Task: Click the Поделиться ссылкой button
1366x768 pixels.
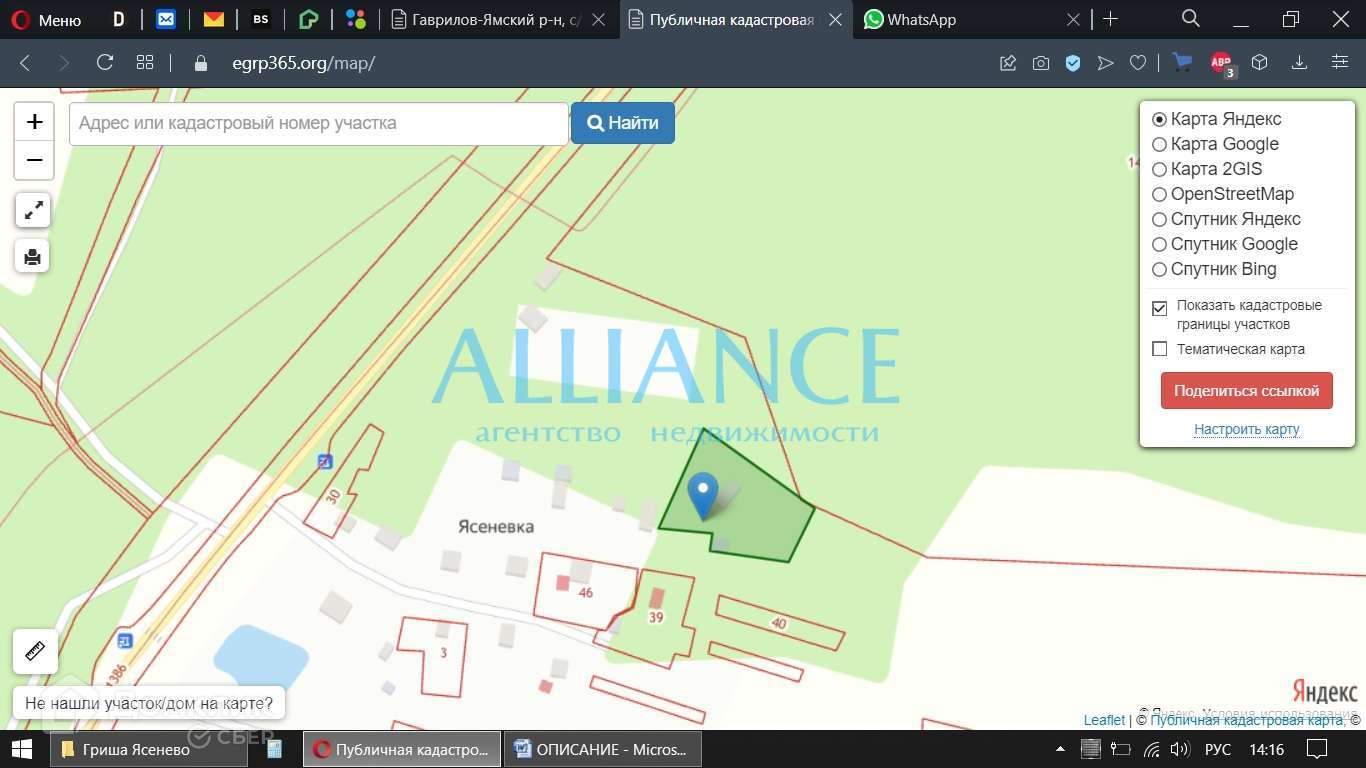Action: [x=1247, y=391]
